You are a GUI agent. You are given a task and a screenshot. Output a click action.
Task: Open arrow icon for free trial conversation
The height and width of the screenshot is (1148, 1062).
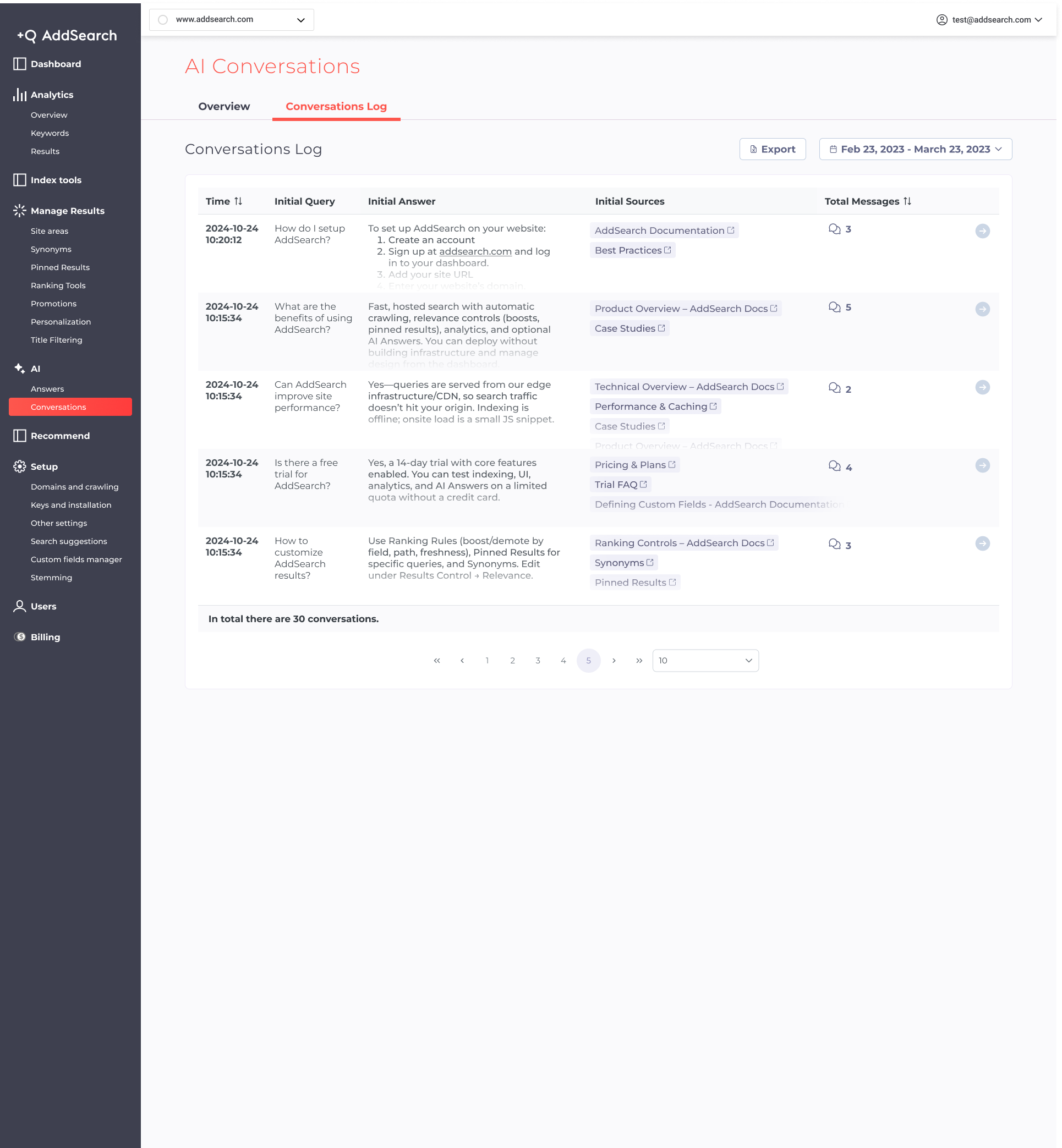tap(982, 465)
